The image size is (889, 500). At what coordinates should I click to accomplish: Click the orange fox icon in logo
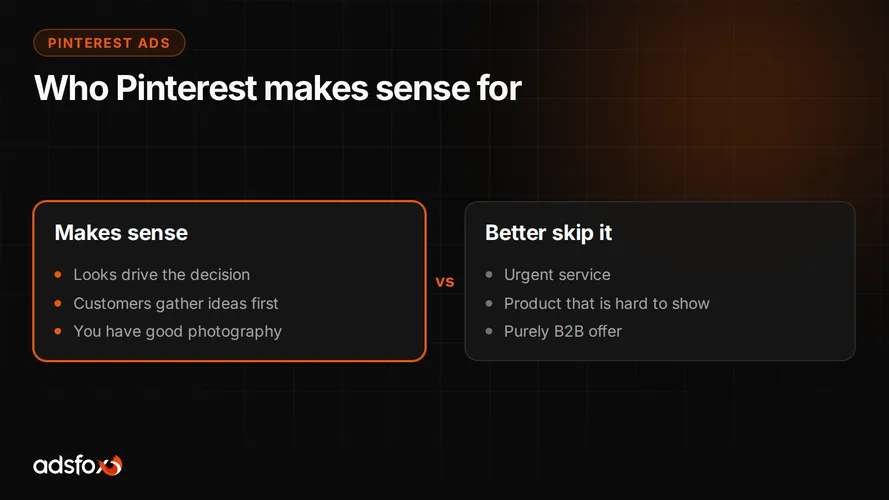[111, 465]
